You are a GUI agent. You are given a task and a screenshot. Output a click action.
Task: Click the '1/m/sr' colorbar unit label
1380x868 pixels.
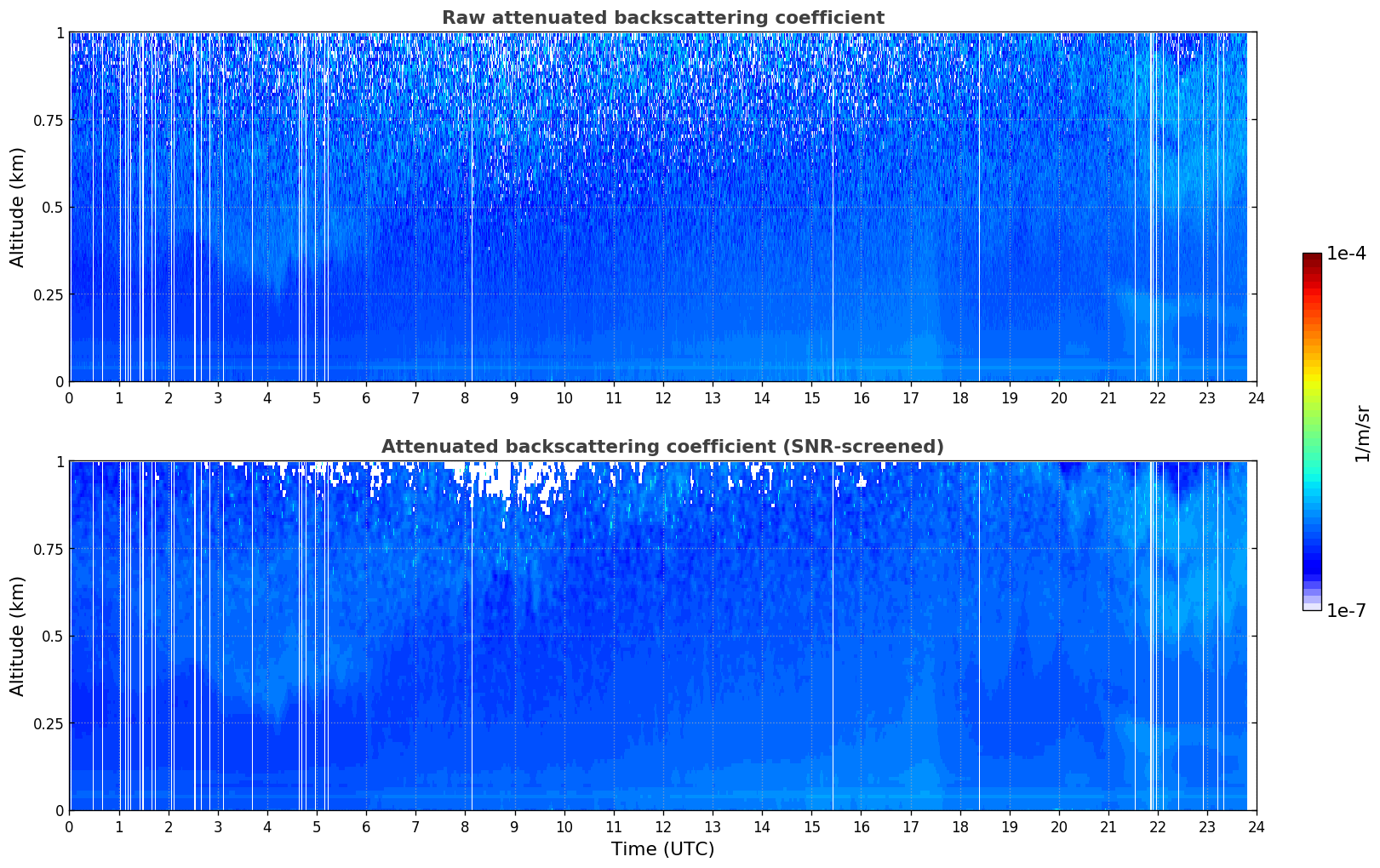[1362, 433]
